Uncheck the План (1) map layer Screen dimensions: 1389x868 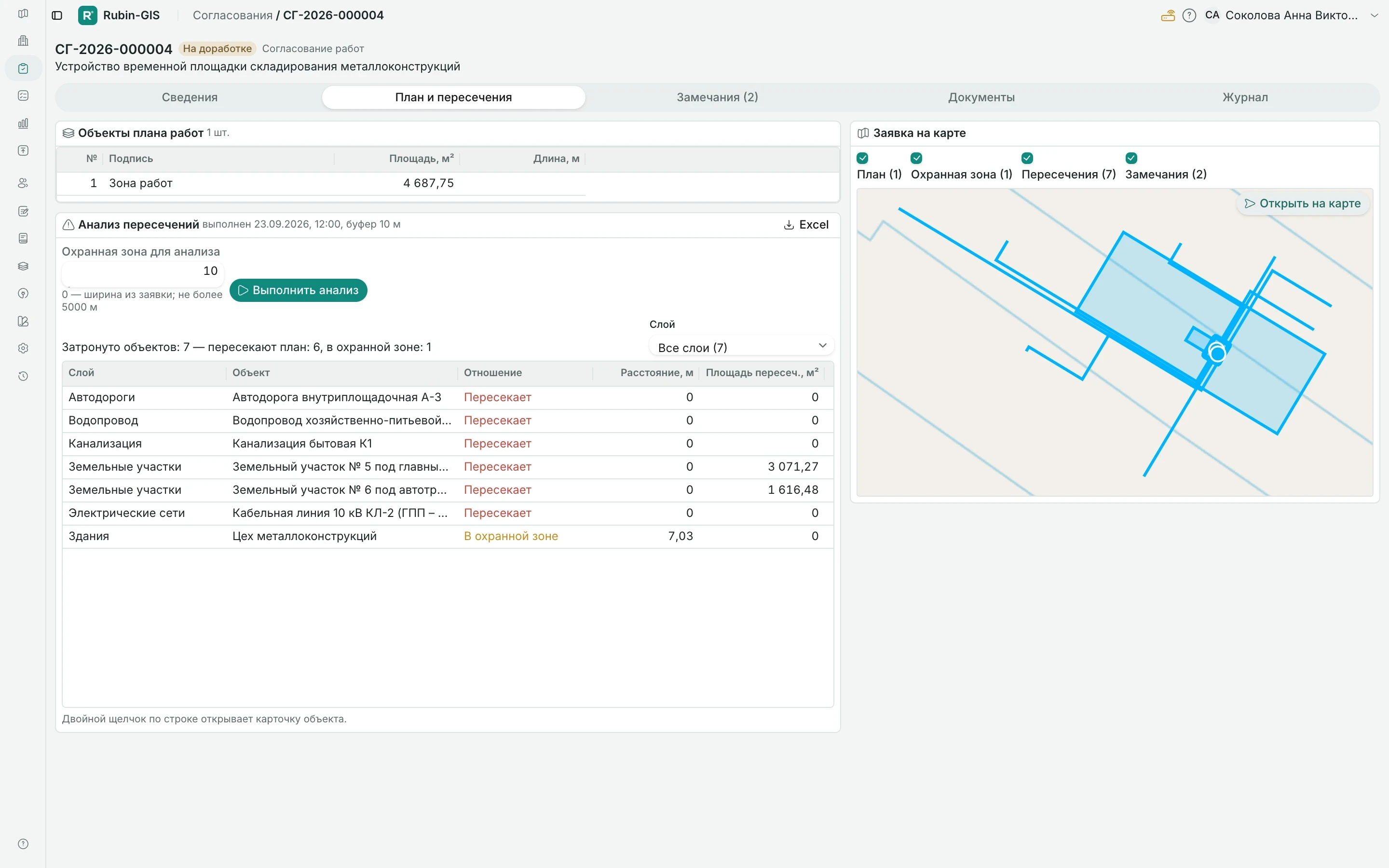[x=862, y=158]
